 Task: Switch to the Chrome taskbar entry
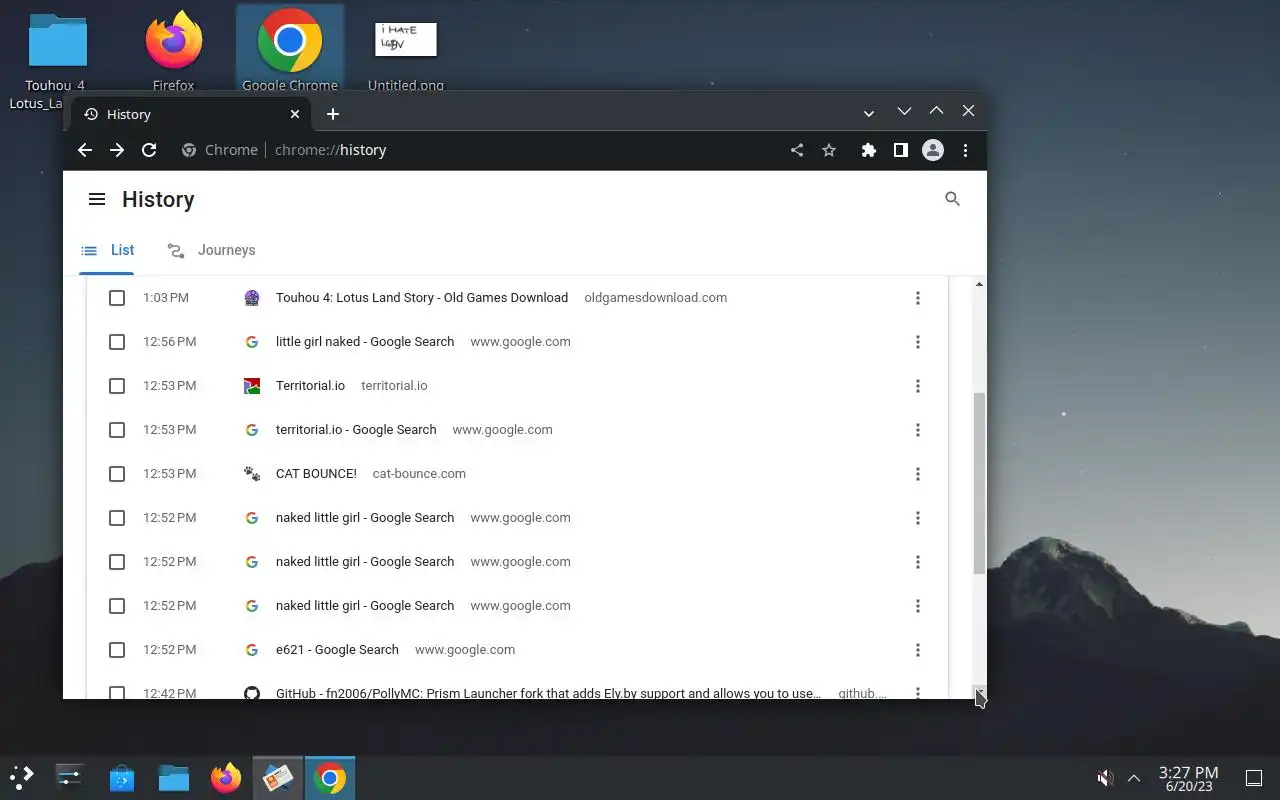tap(330, 777)
